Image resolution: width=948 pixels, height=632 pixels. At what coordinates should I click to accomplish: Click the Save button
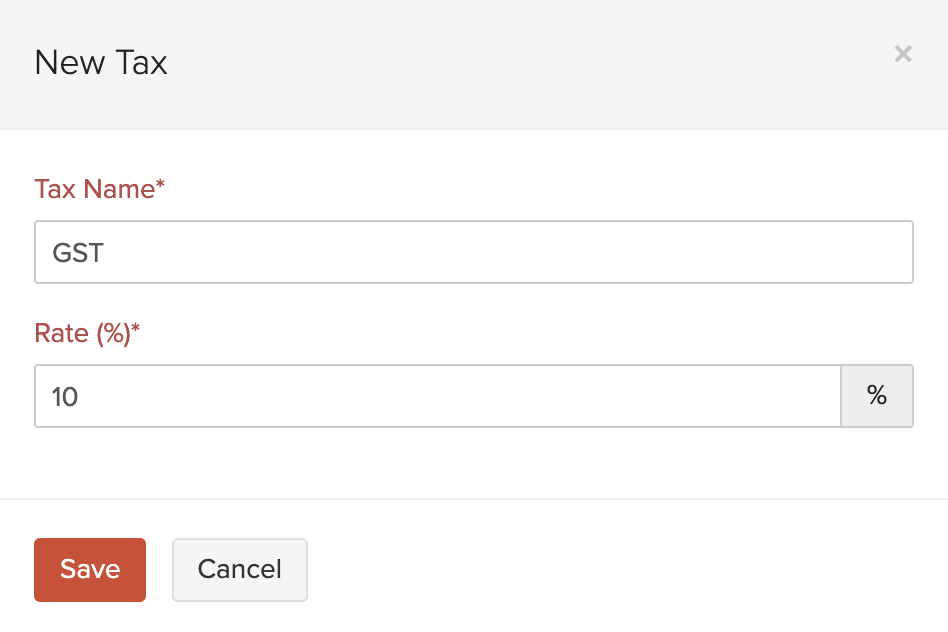[x=90, y=570]
